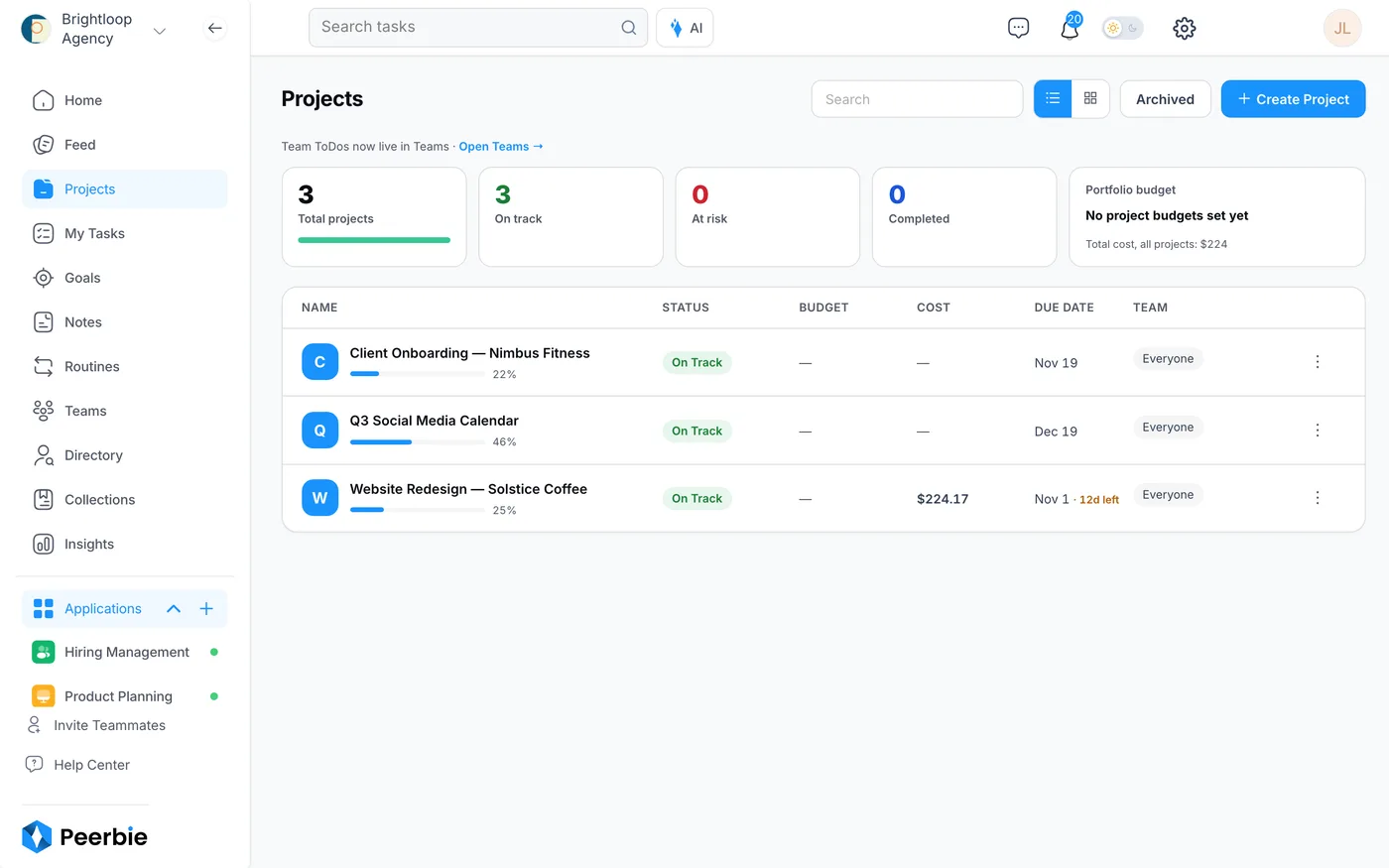1389x868 pixels.
Task: Click the Completed summary card
Action: pyautogui.click(x=963, y=216)
